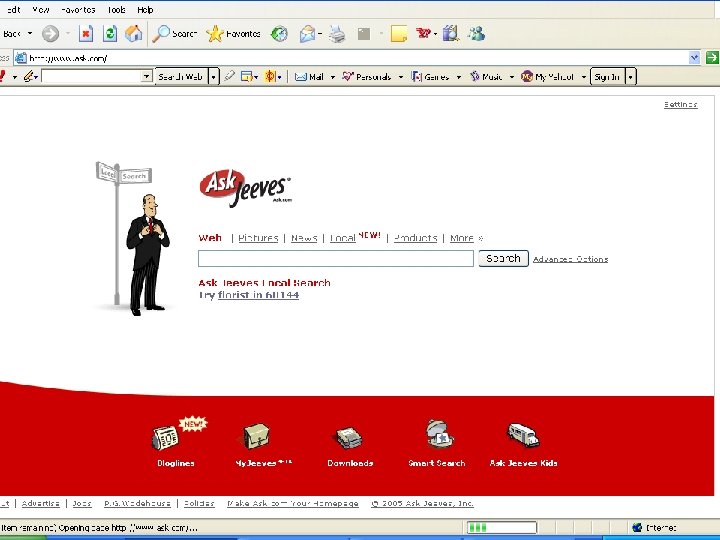Image resolution: width=720 pixels, height=540 pixels.
Task: Open Smart Search platter icon
Action: pyautogui.click(x=439, y=433)
